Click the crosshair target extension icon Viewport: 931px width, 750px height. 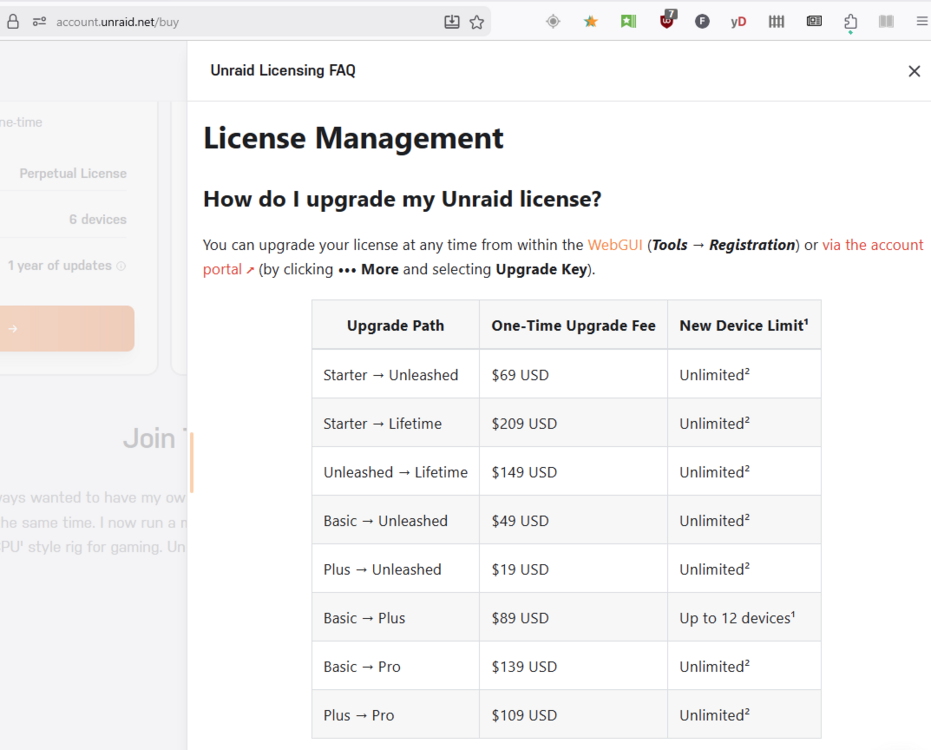553,22
